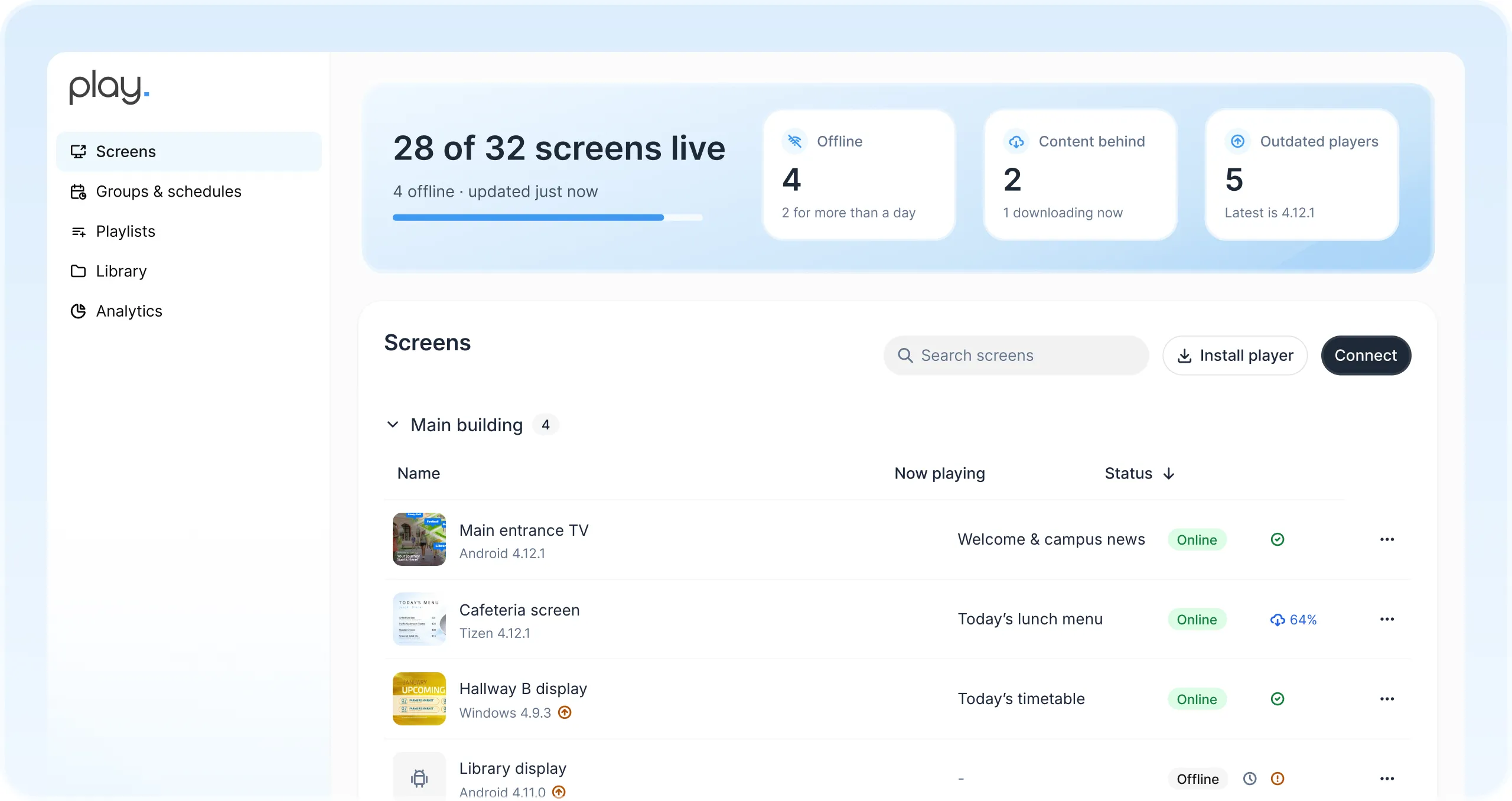The height and width of the screenshot is (801, 1512).
Task: Click Offline badge for Library display
Action: pos(1197,779)
